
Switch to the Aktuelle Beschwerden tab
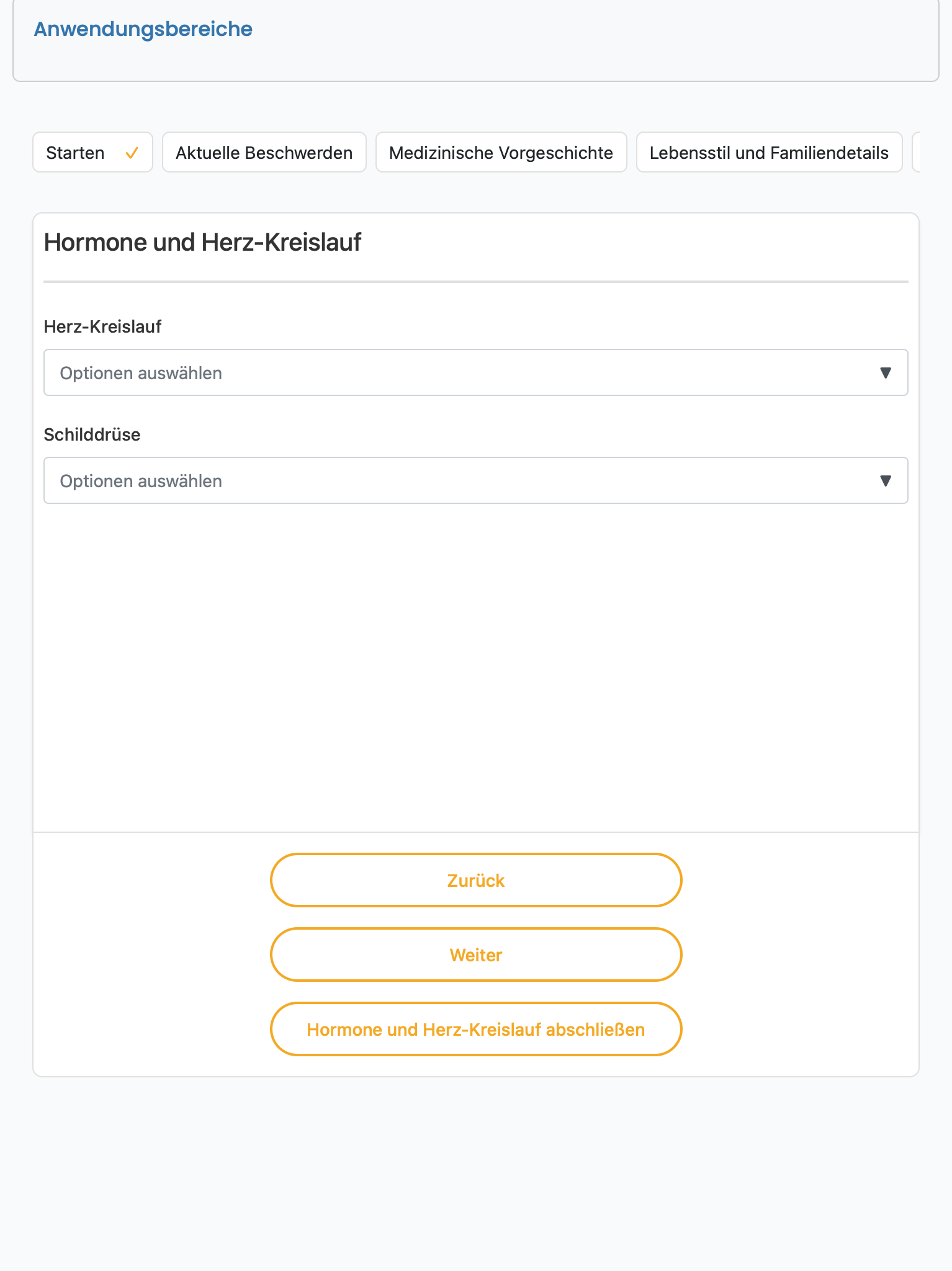click(x=264, y=152)
